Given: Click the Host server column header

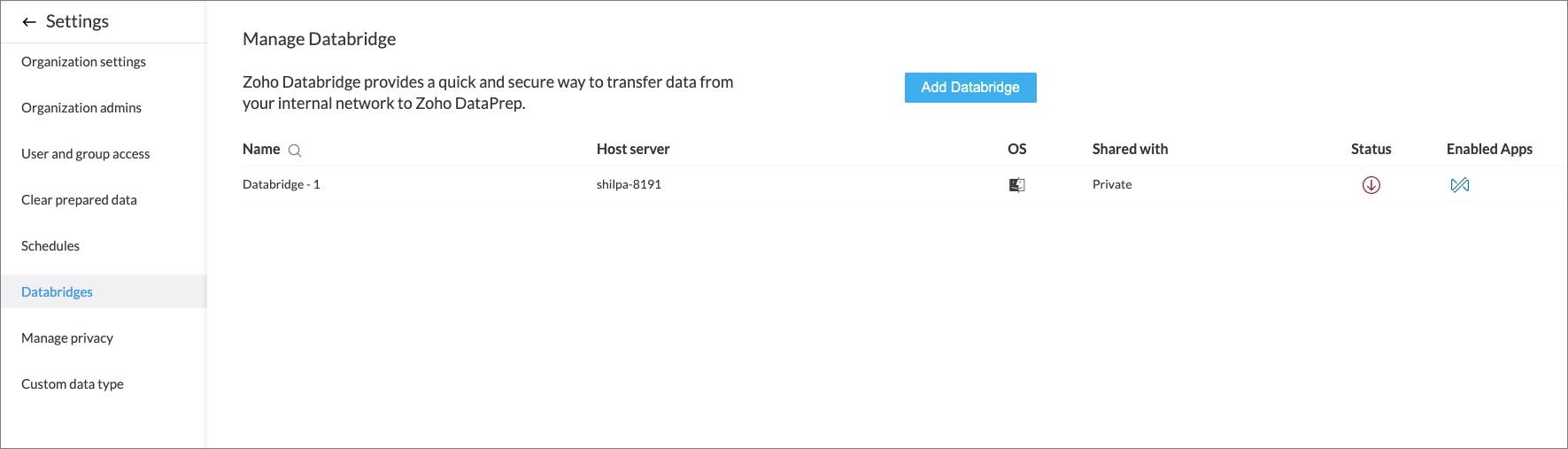Looking at the screenshot, I should point(633,149).
